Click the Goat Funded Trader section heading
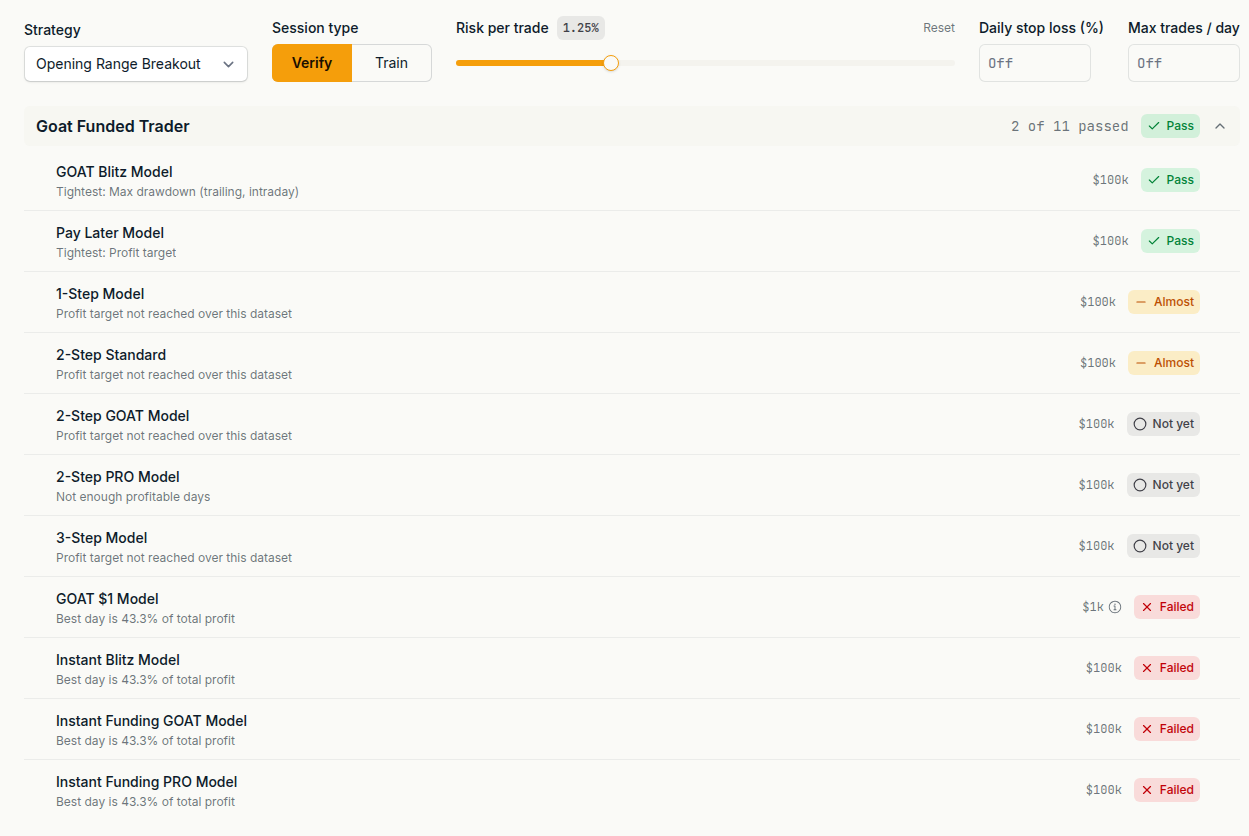Image resolution: width=1249 pixels, height=836 pixels. [x=113, y=126]
